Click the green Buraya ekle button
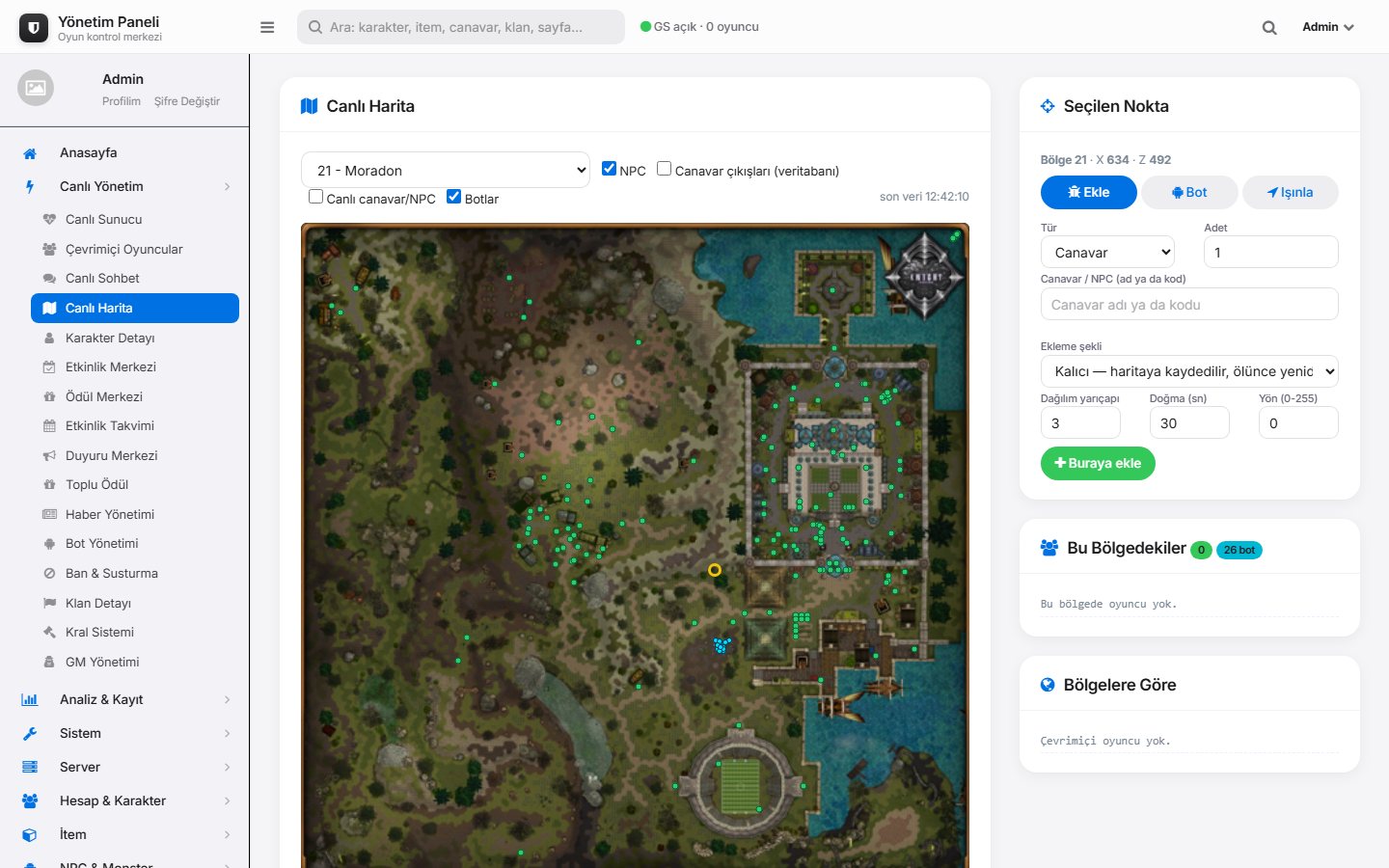 [1098, 463]
